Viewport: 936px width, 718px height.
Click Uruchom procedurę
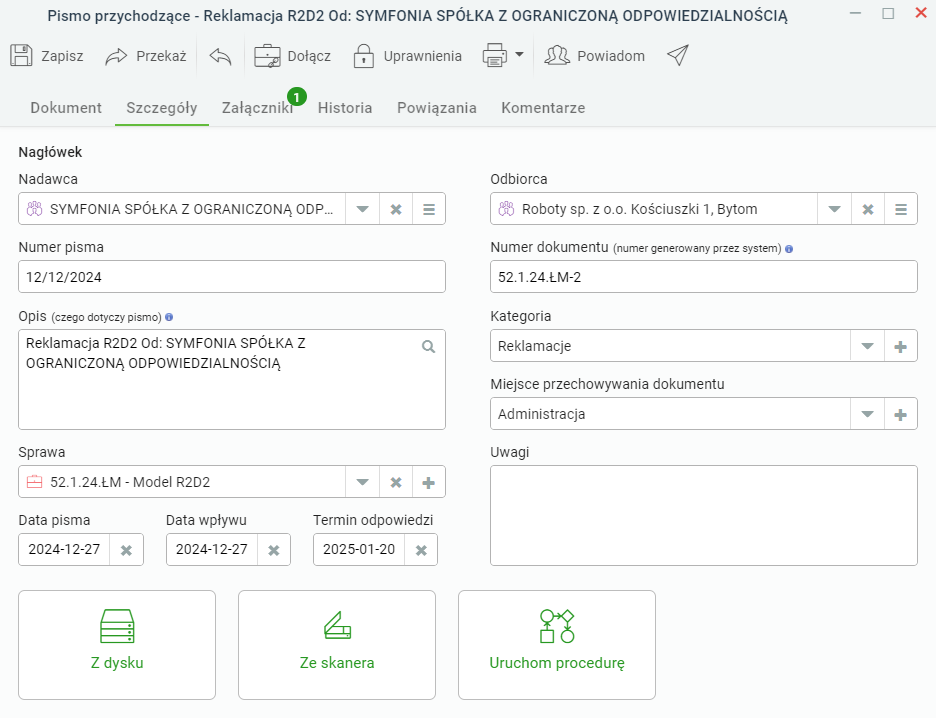557,645
